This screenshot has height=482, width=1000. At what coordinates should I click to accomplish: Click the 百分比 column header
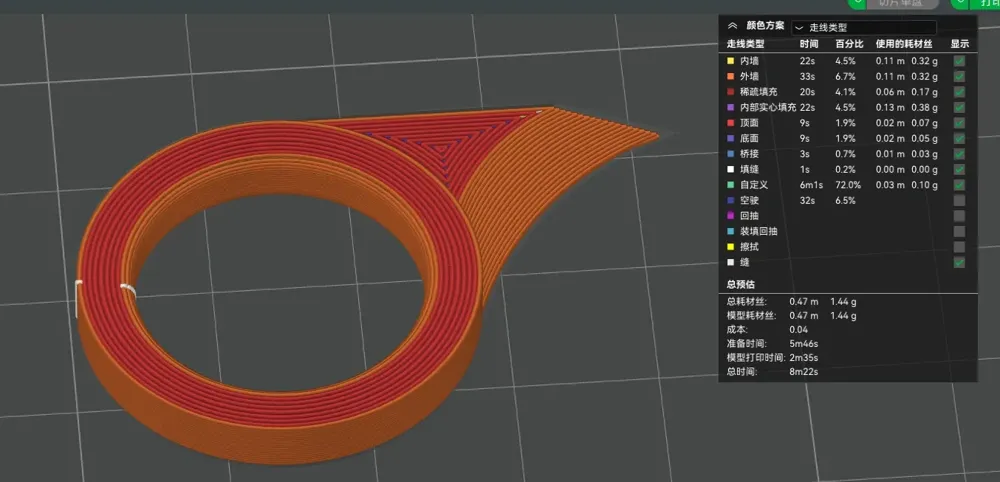point(849,44)
